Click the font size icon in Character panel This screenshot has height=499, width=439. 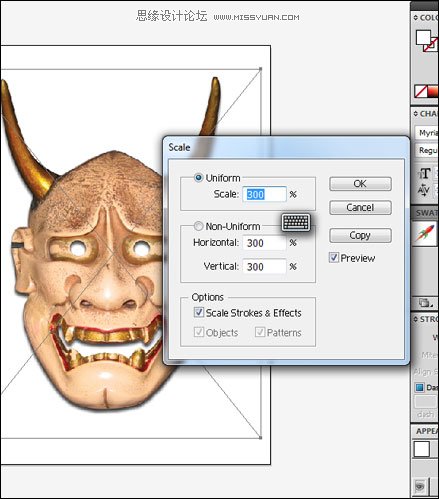point(424,174)
